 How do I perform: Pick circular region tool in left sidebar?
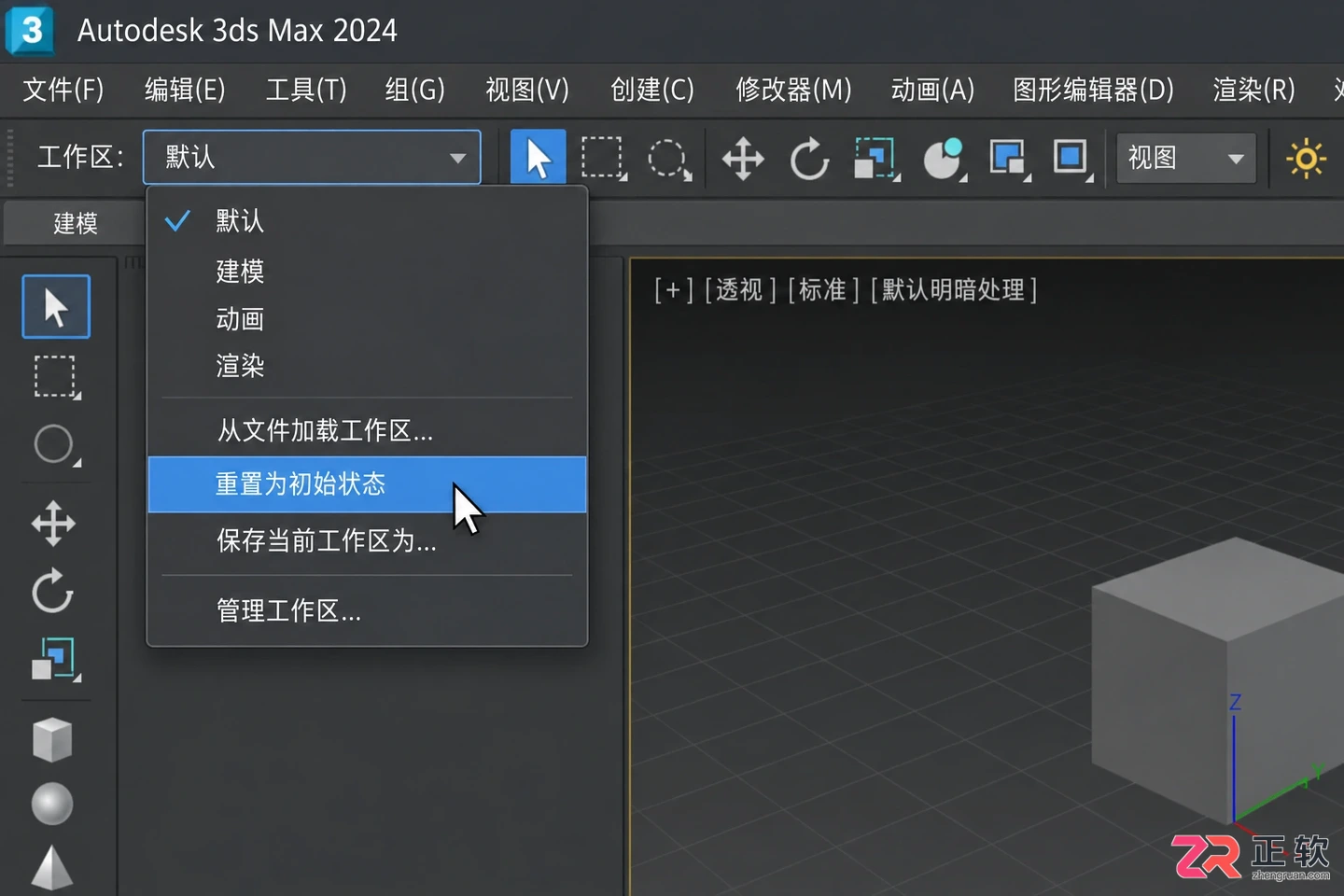click(55, 445)
